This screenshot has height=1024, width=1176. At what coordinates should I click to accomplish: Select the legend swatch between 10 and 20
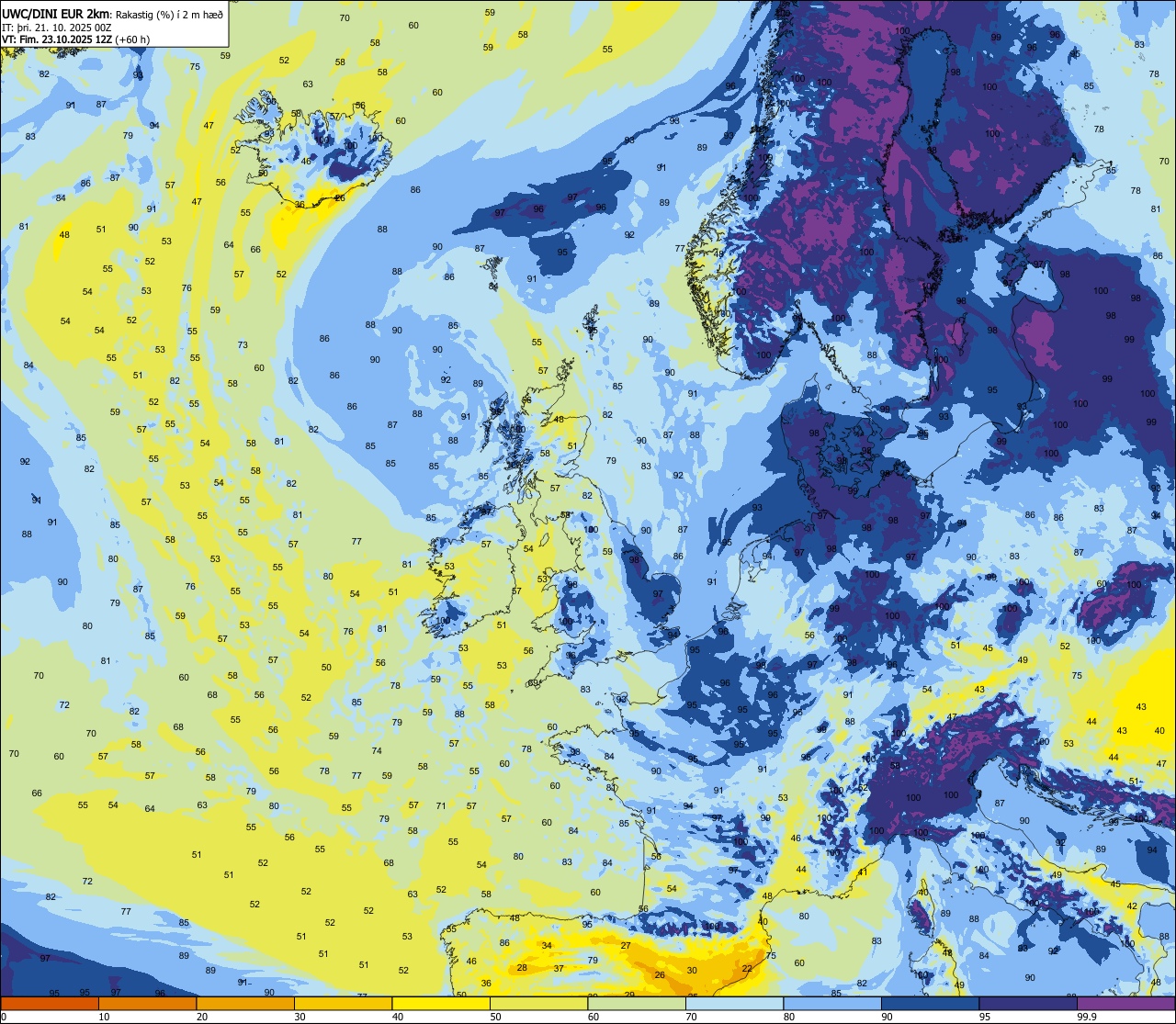(147, 1004)
